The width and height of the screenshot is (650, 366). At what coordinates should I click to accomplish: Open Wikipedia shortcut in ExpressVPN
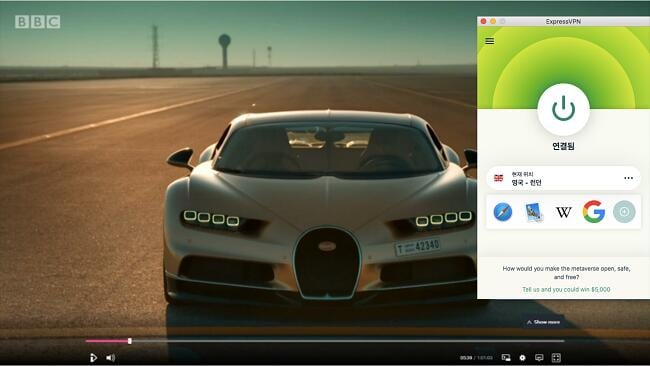click(x=564, y=212)
